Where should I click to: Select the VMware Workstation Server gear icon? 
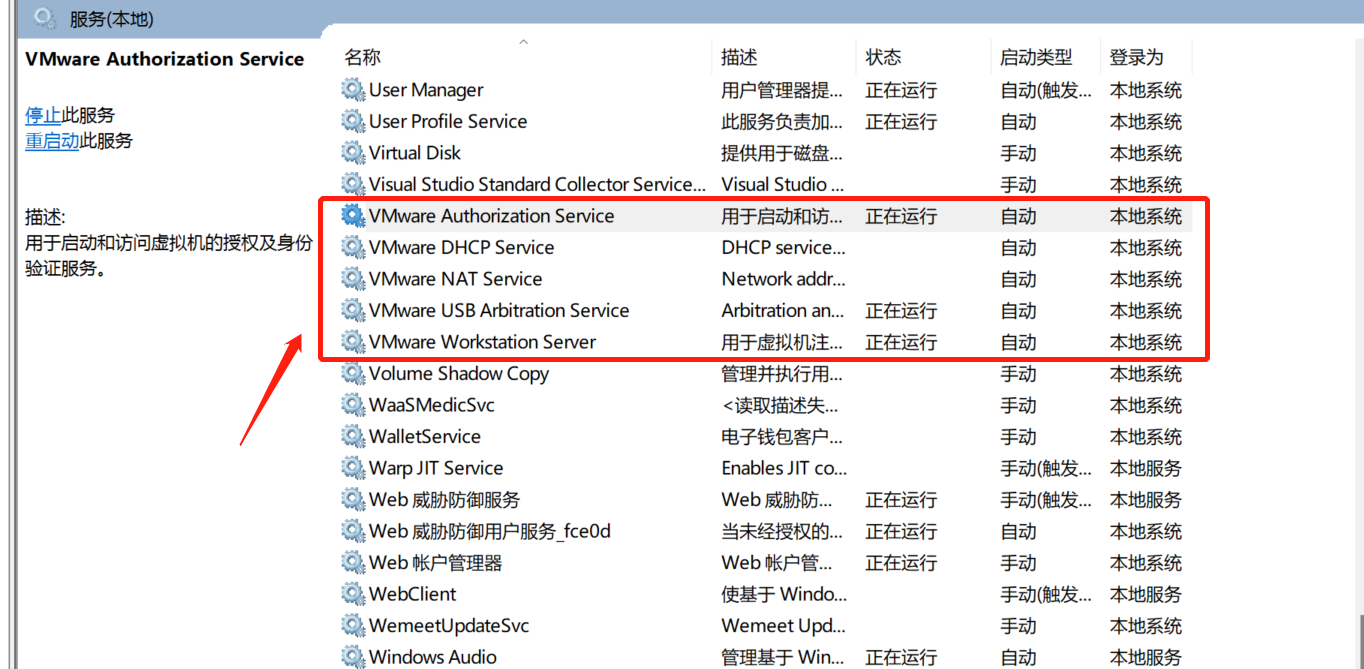[x=353, y=342]
